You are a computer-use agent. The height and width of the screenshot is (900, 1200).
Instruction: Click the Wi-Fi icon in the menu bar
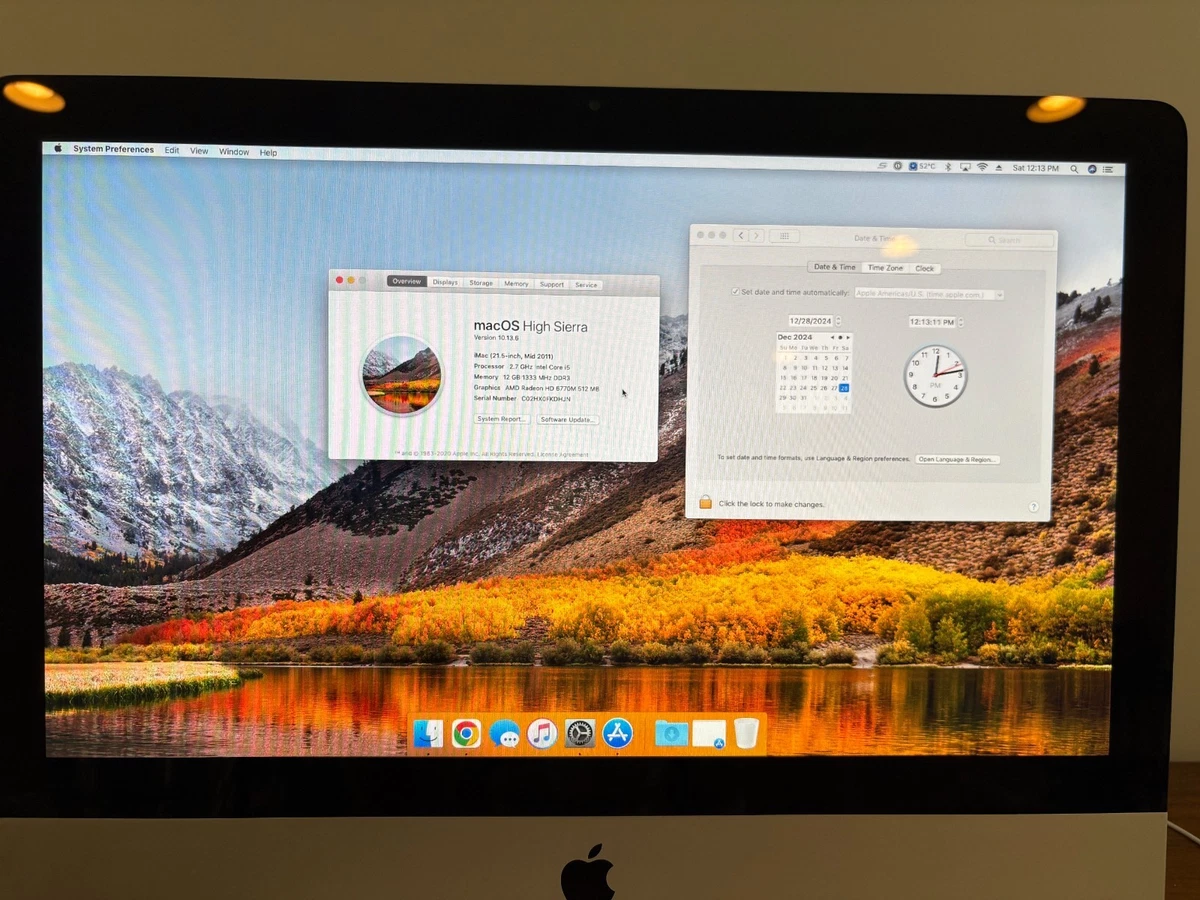click(983, 168)
